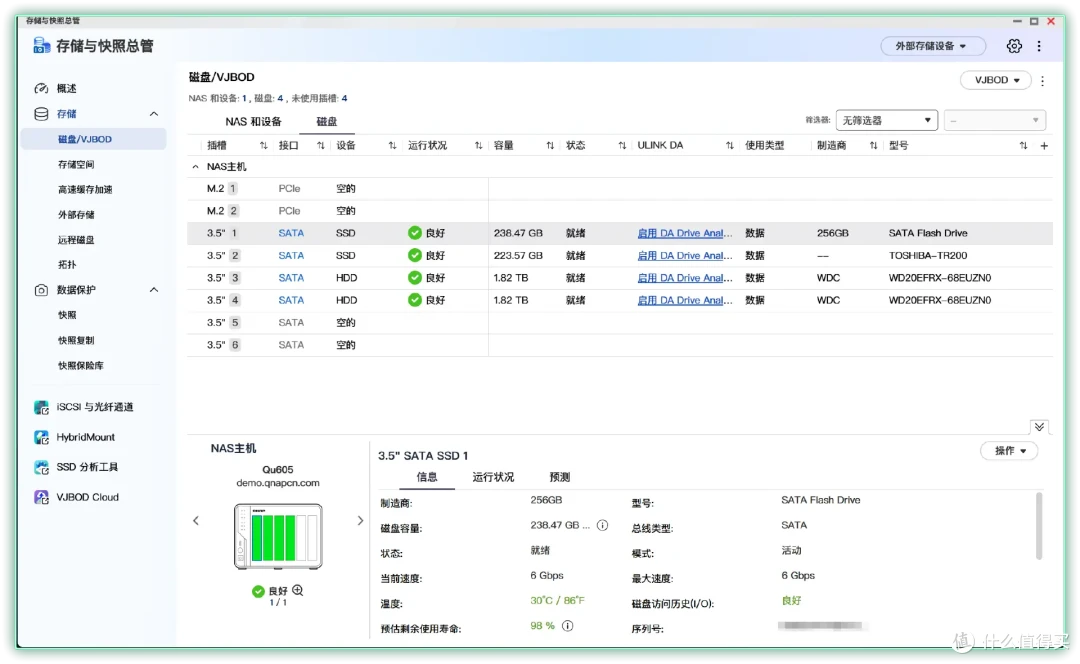
Task: Open the Actions dropdown in disk details
Action: (1009, 450)
